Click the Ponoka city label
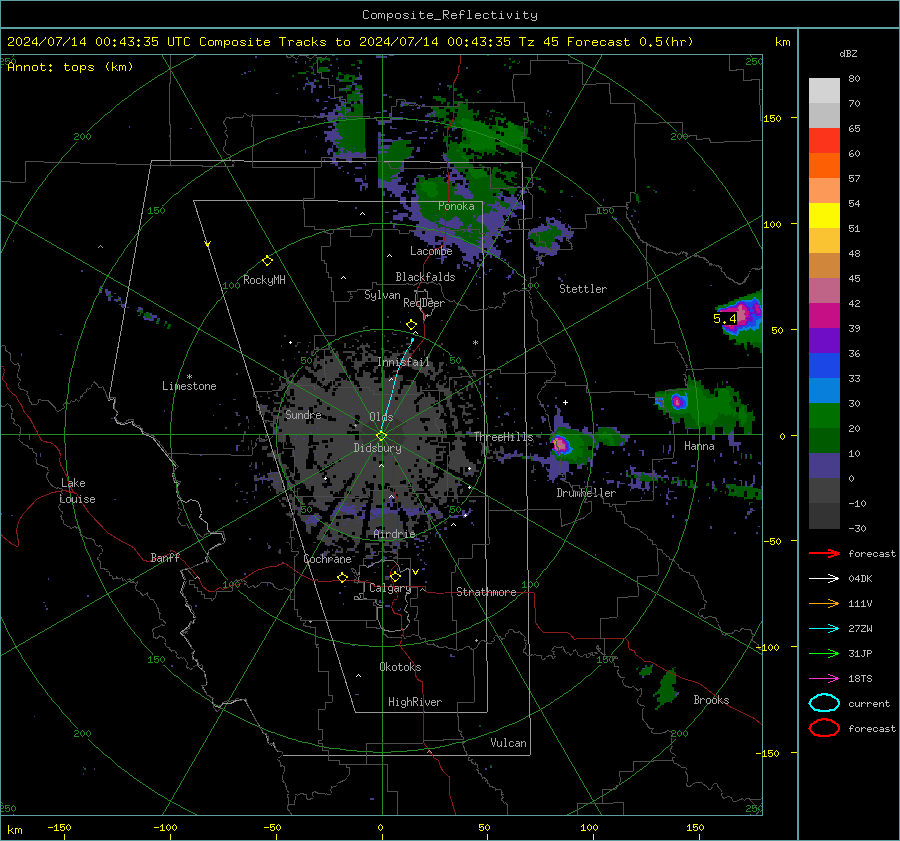Image resolution: width=900 pixels, height=841 pixels. tap(456, 206)
